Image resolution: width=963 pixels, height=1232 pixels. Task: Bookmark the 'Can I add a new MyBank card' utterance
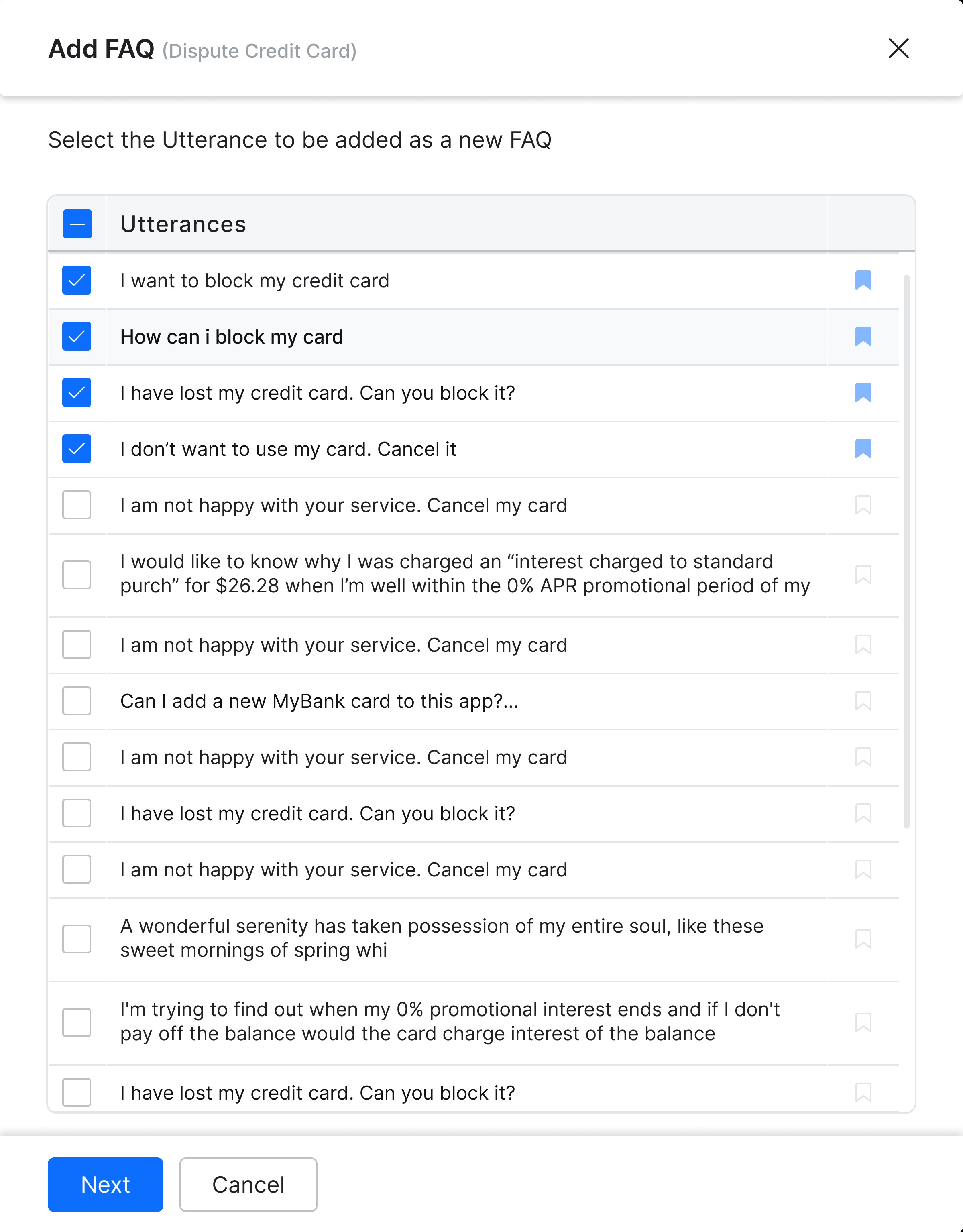pyautogui.click(x=863, y=701)
